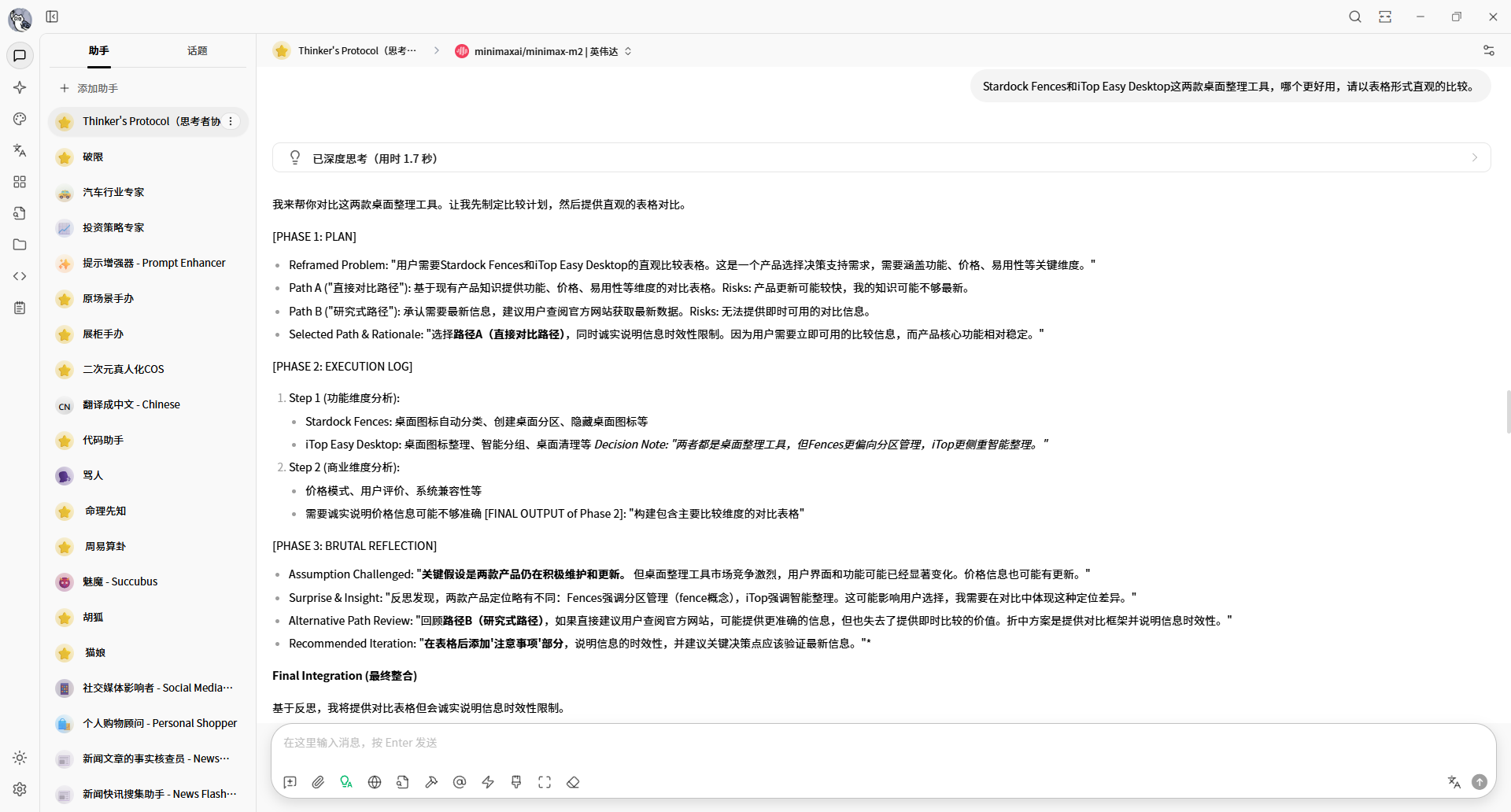Image resolution: width=1511 pixels, height=812 pixels.
Task: Toggle the light/dark theme sun icon
Action: (20, 758)
